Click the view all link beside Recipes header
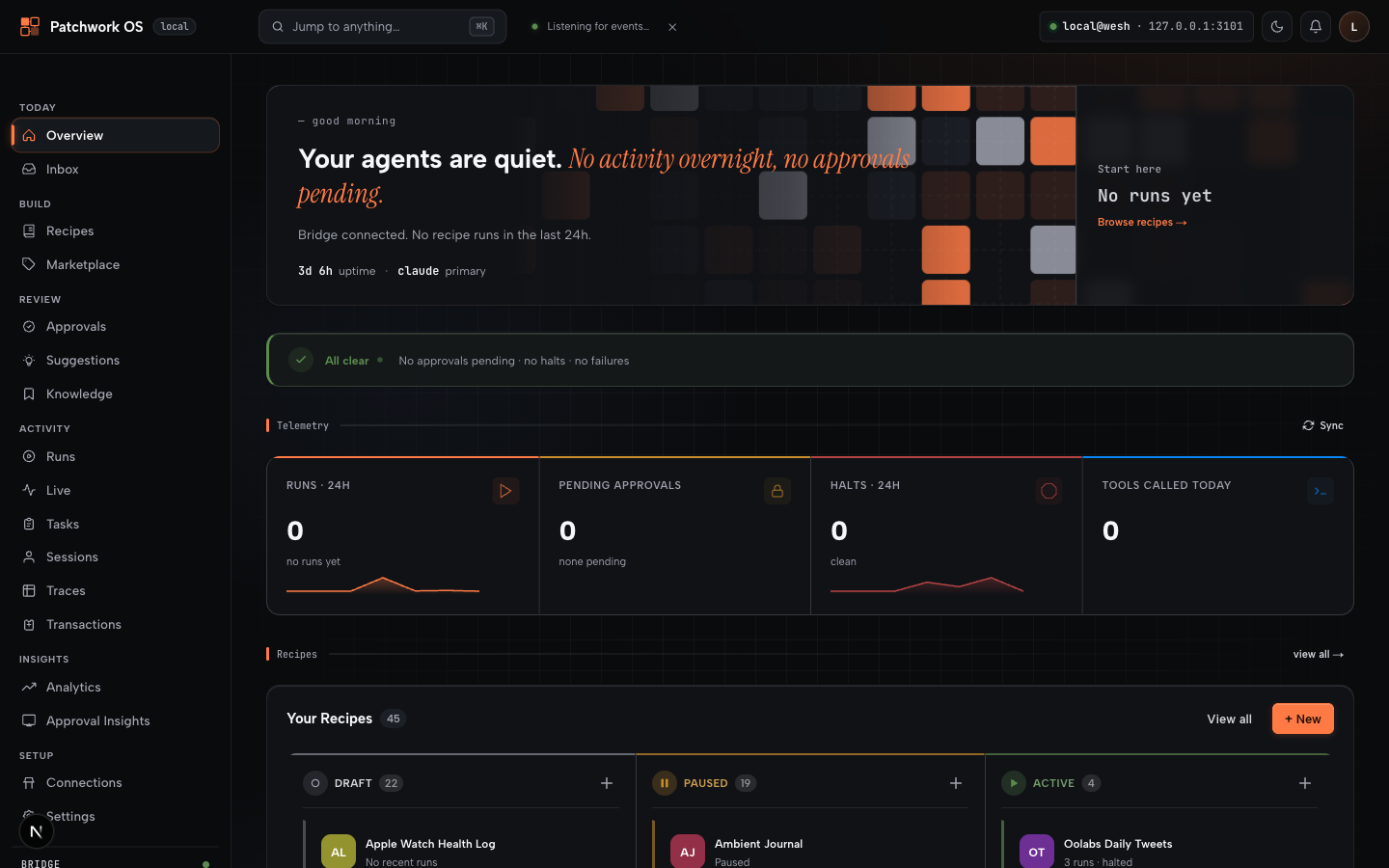Image resolution: width=1389 pixels, height=868 pixels. (x=1319, y=654)
